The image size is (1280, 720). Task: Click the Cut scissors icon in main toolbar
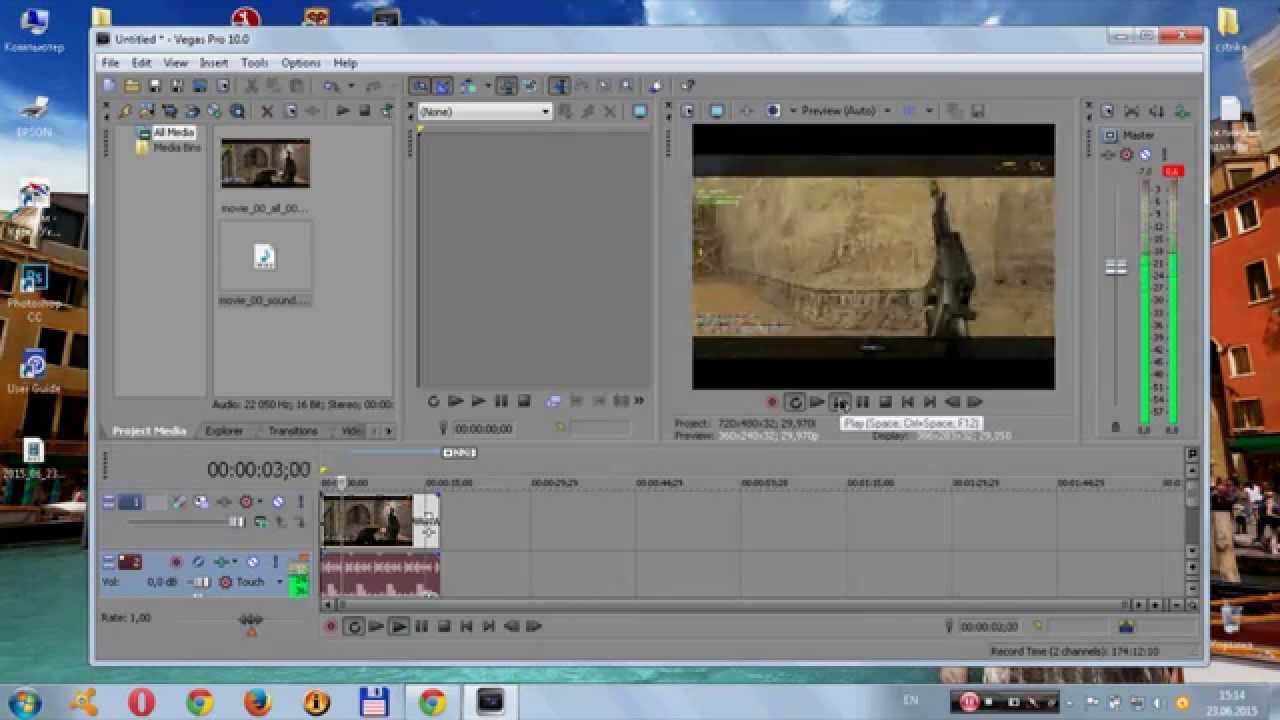pos(251,87)
